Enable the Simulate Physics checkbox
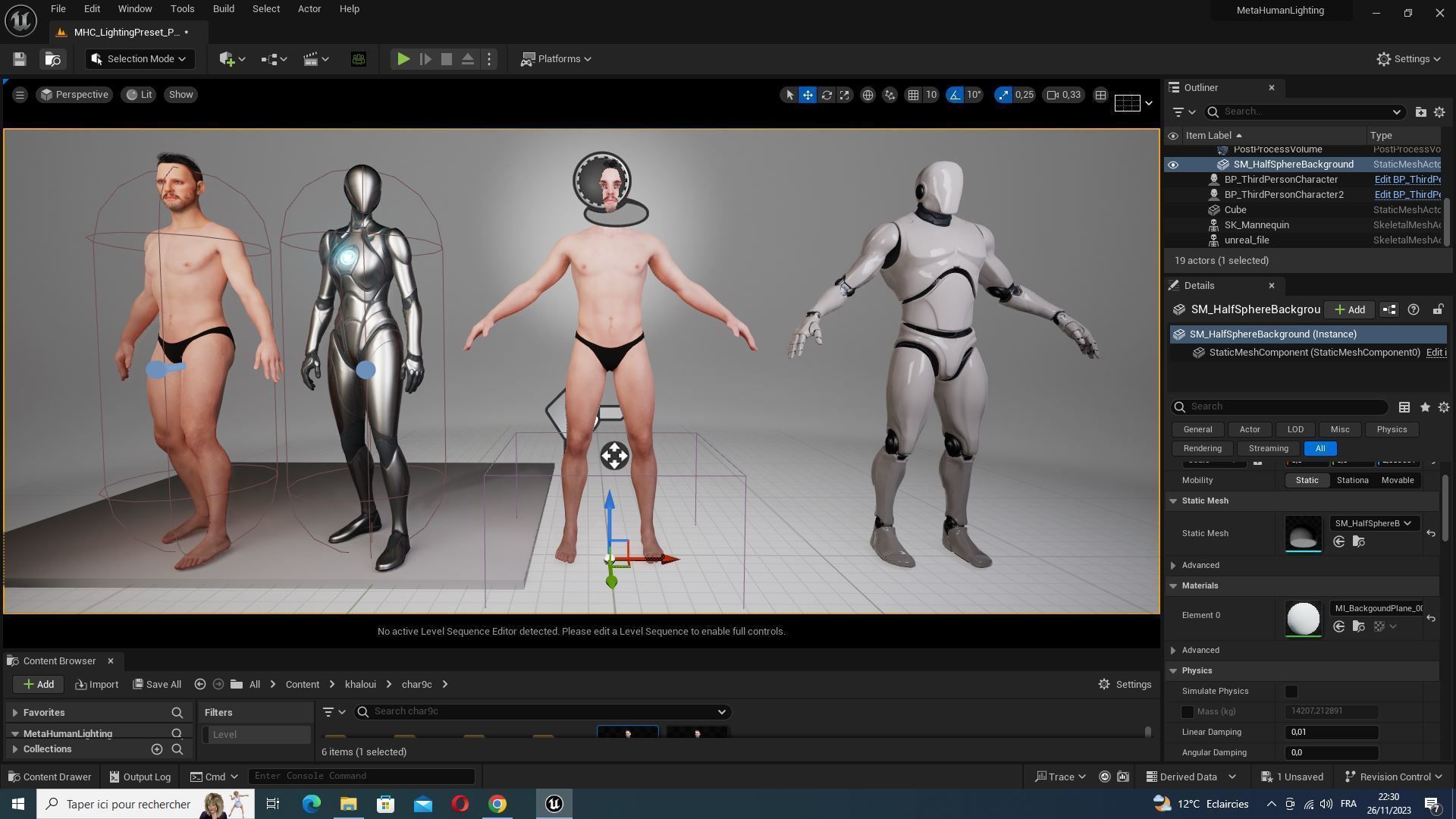Viewport: 1456px width, 819px height. pyautogui.click(x=1291, y=691)
